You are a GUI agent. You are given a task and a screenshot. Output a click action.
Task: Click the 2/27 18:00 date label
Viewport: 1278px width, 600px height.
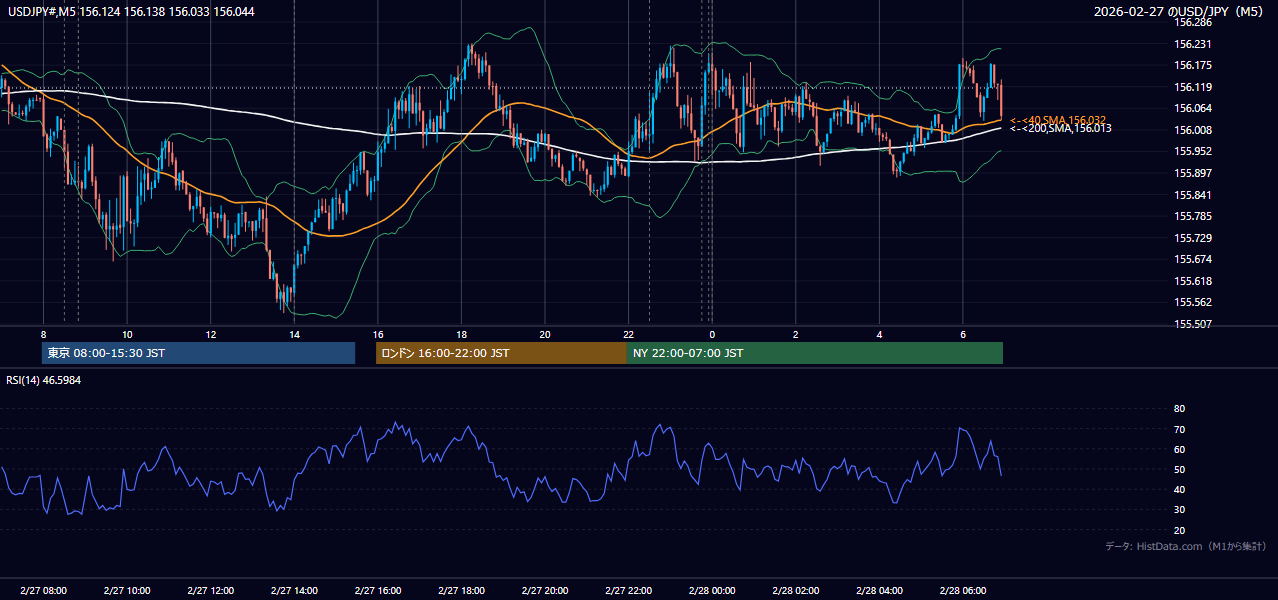coord(461,591)
